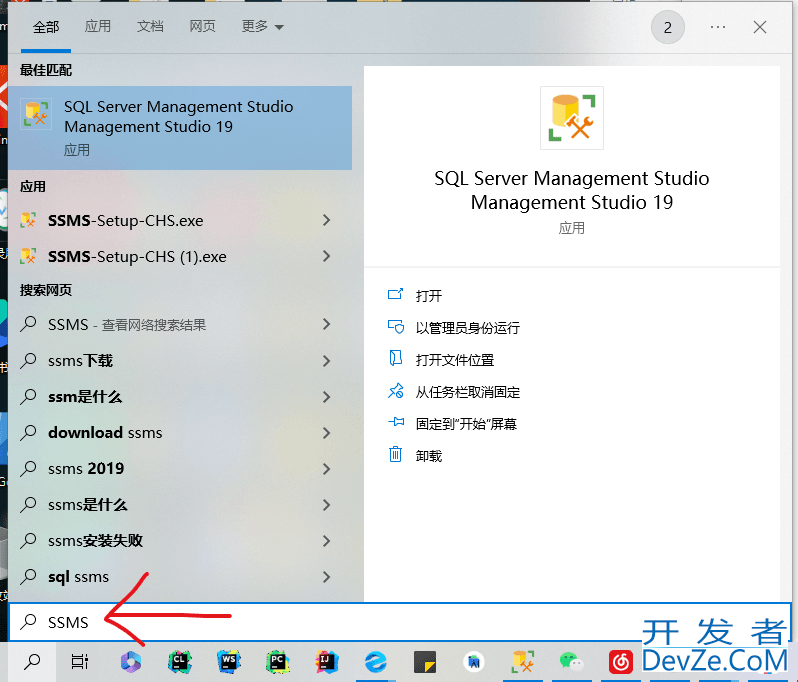Expand arrow for SSMS-Setup-CHS (1).exe
This screenshot has width=798, height=682.
pos(326,257)
